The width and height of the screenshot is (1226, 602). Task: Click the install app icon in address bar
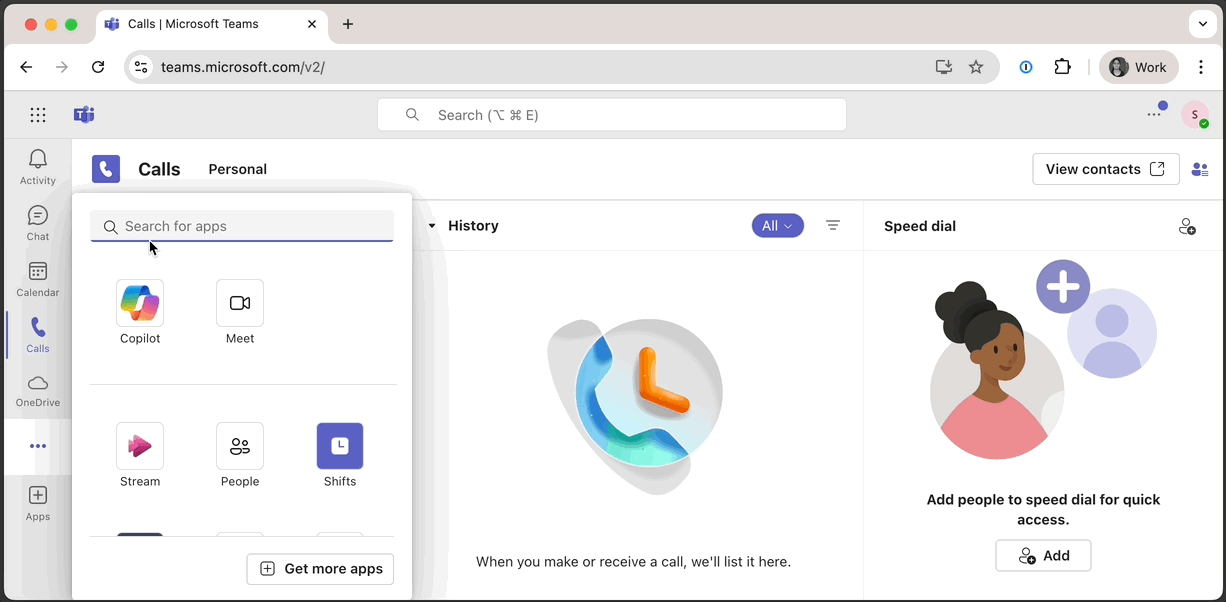(x=944, y=67)
